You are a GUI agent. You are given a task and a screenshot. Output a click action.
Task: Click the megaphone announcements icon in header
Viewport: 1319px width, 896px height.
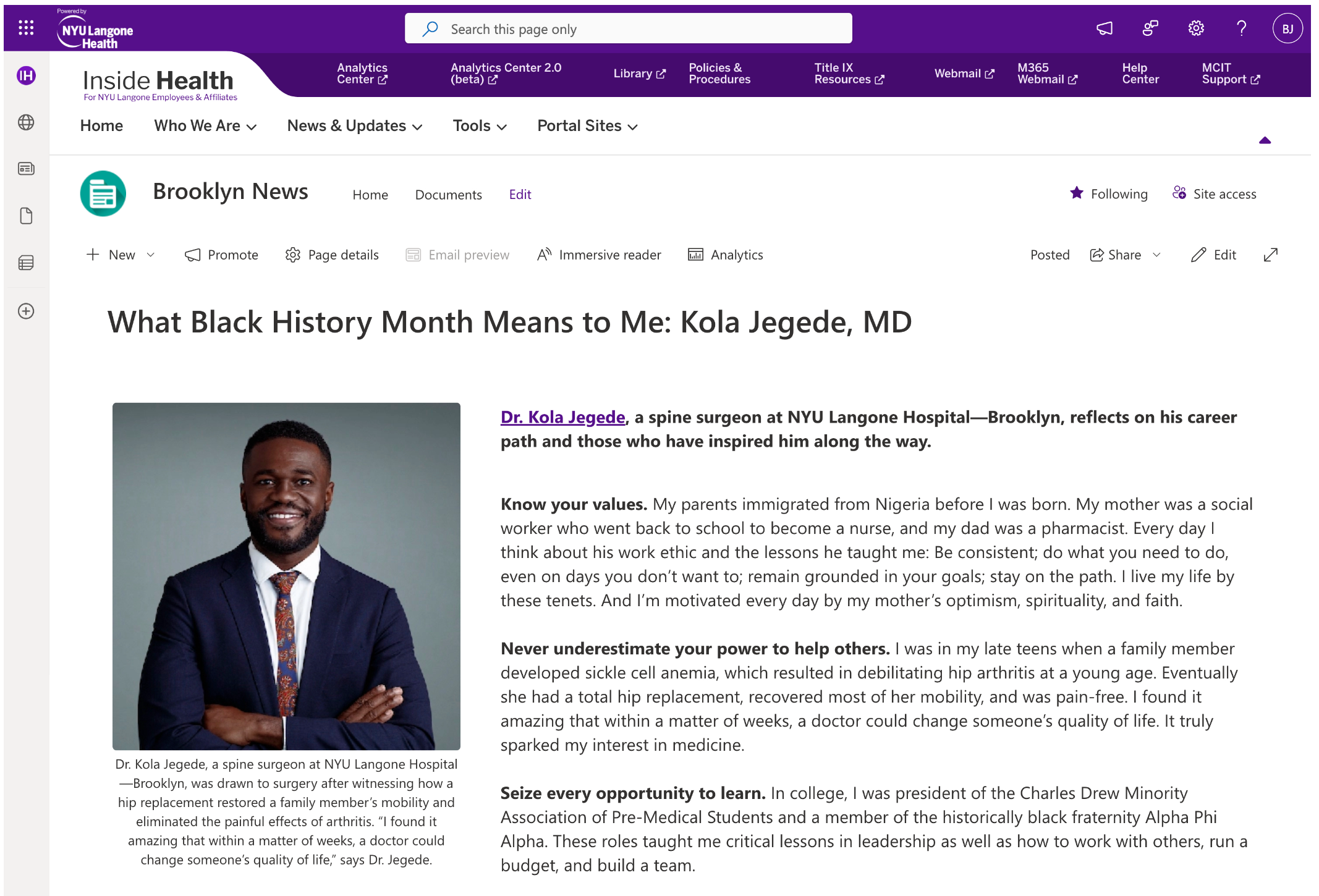coord(1104,28)
